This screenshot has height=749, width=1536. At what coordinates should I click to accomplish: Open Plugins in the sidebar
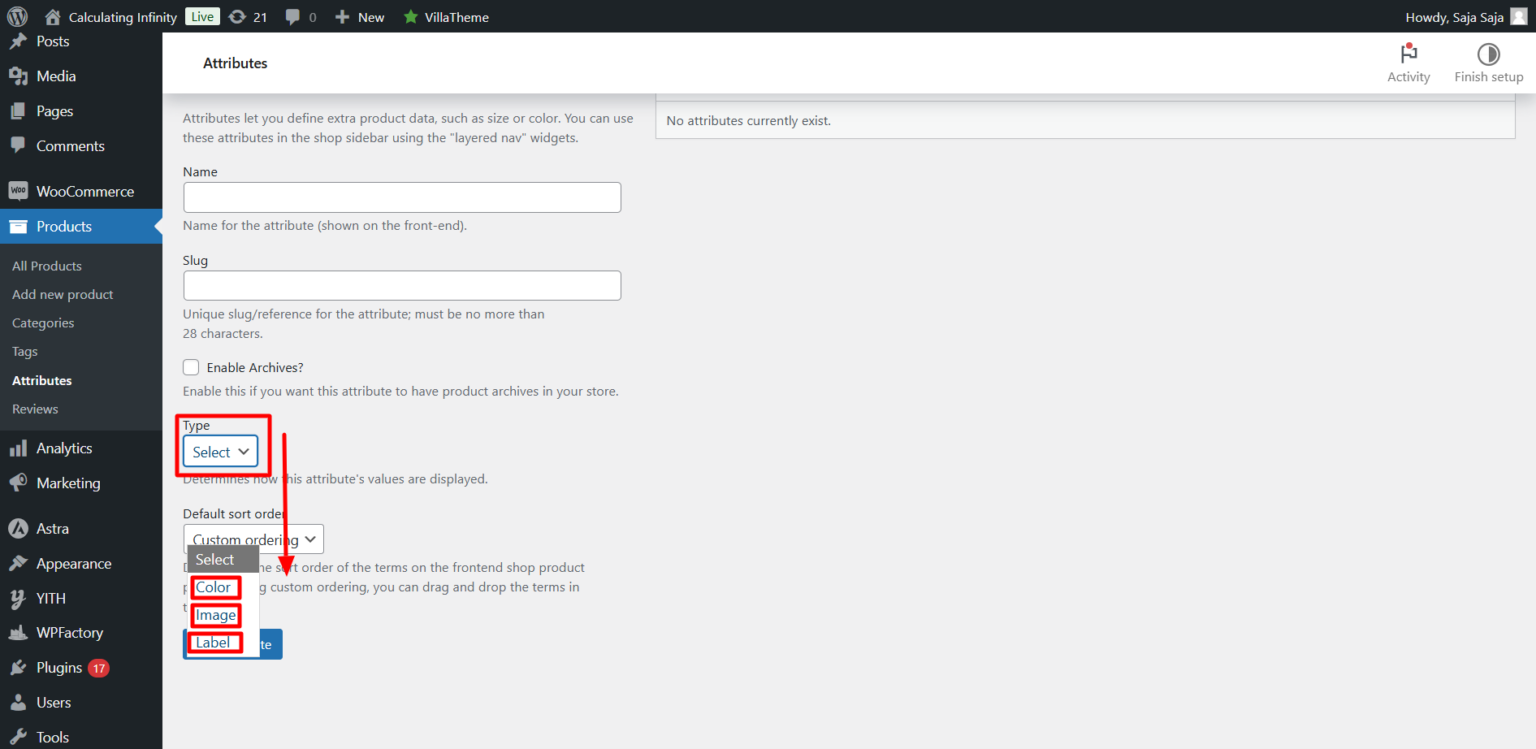pos(60,668)
